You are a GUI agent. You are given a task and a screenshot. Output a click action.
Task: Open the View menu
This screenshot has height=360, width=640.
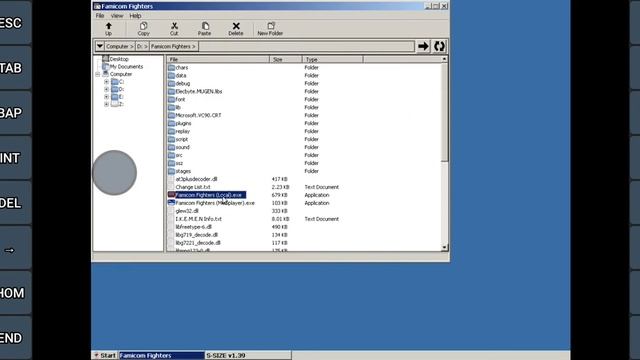coord(117,16)
